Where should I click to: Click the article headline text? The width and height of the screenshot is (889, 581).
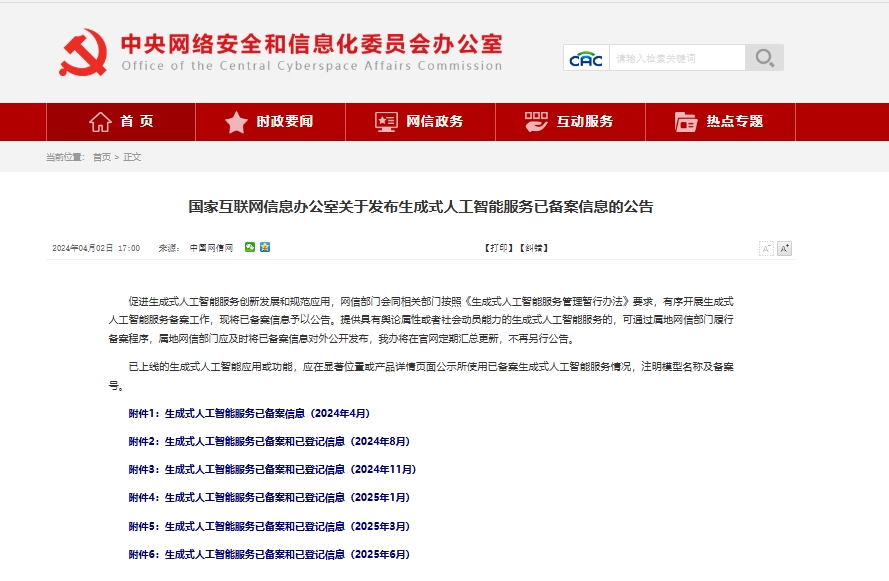pos(421,206)
